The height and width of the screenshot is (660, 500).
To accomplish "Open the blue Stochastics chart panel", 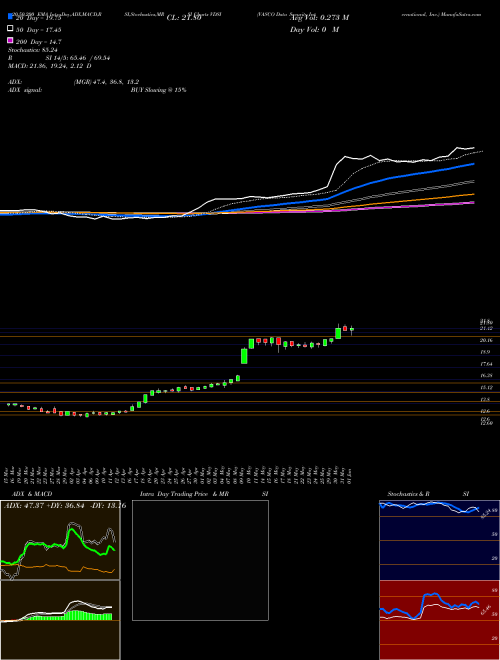I will click(439, 540).
